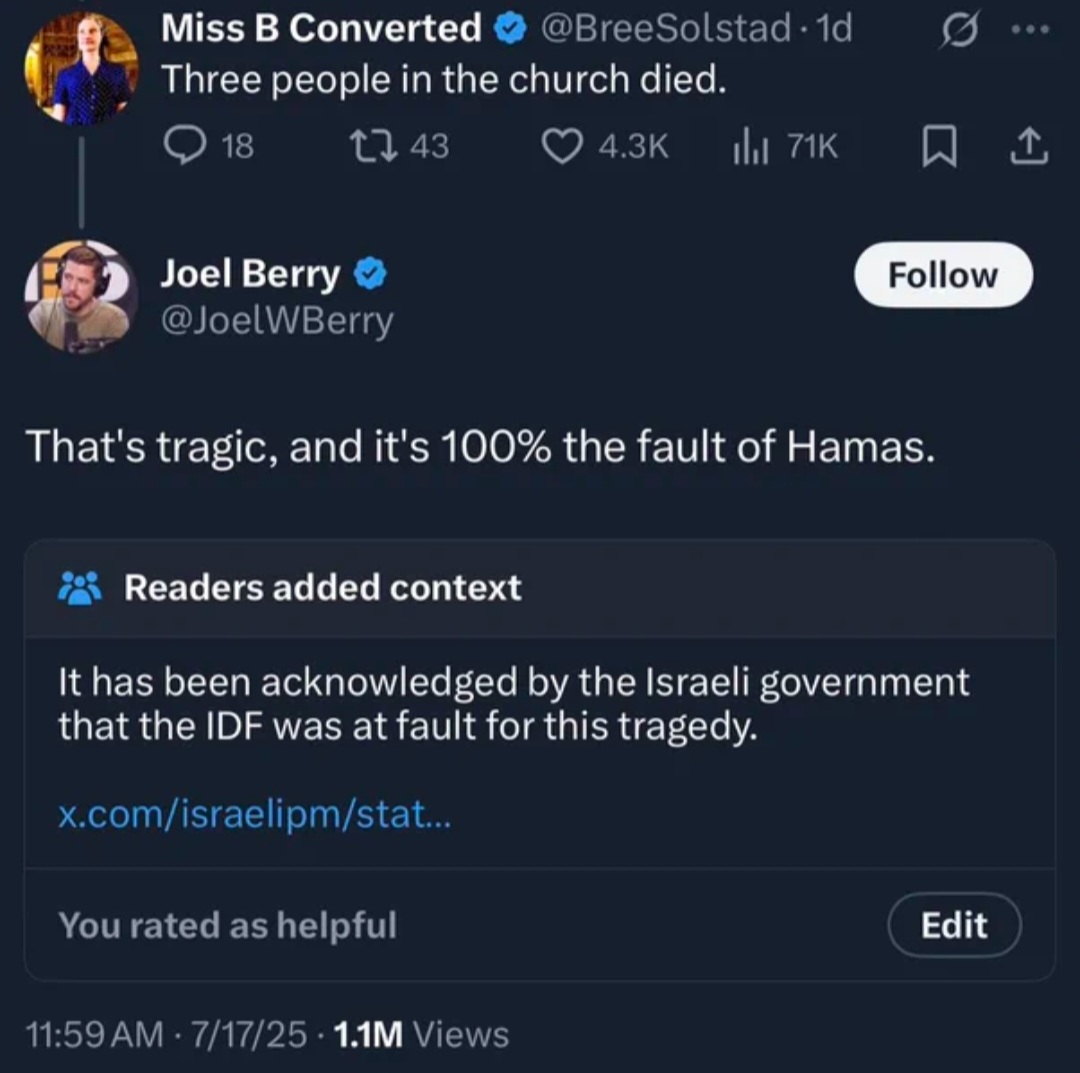This screenshot has height=1073, width=1080.
Task: Follow Joel Berry
Action: pos(943,275)
